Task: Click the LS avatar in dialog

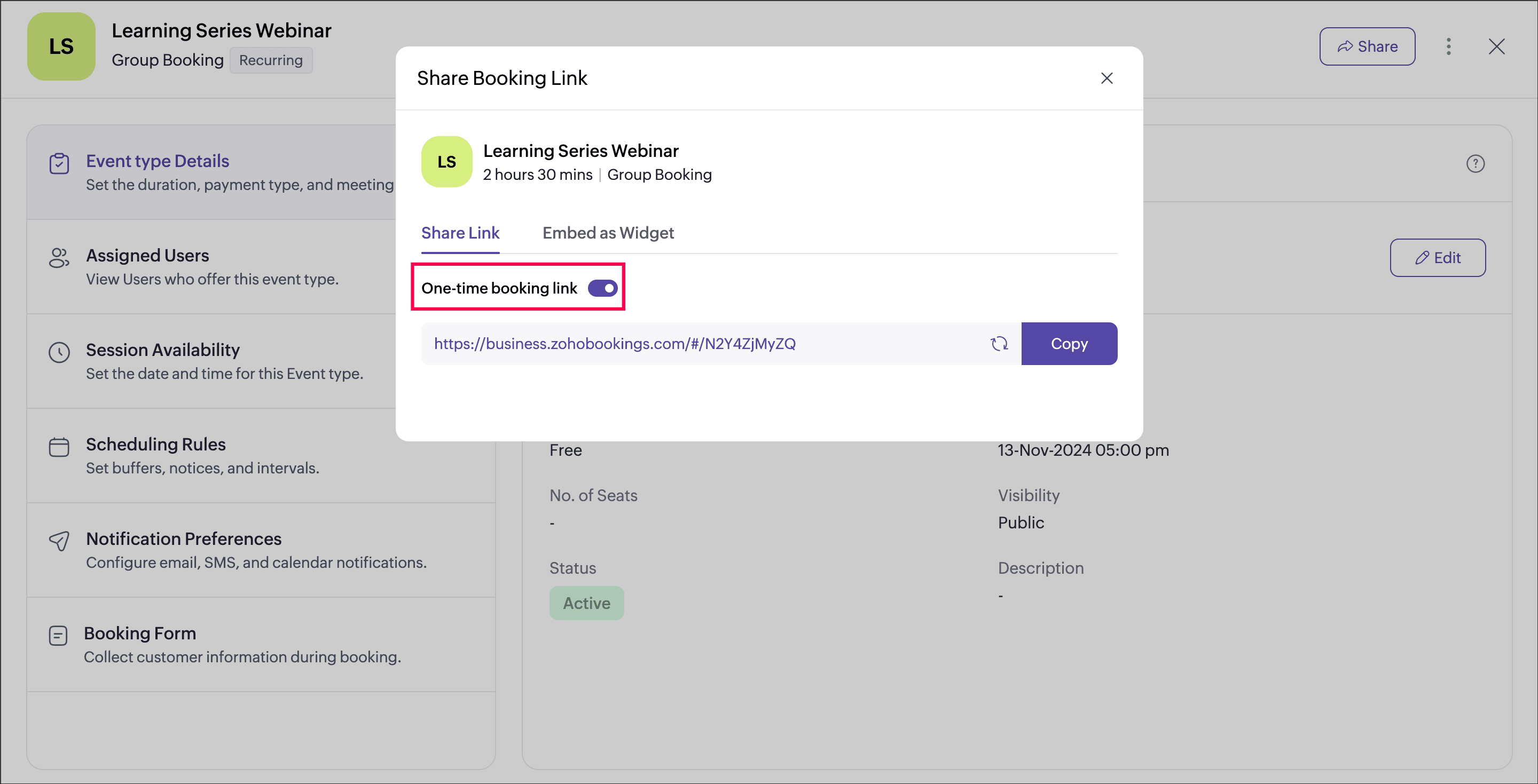Action: coord(446,162)
